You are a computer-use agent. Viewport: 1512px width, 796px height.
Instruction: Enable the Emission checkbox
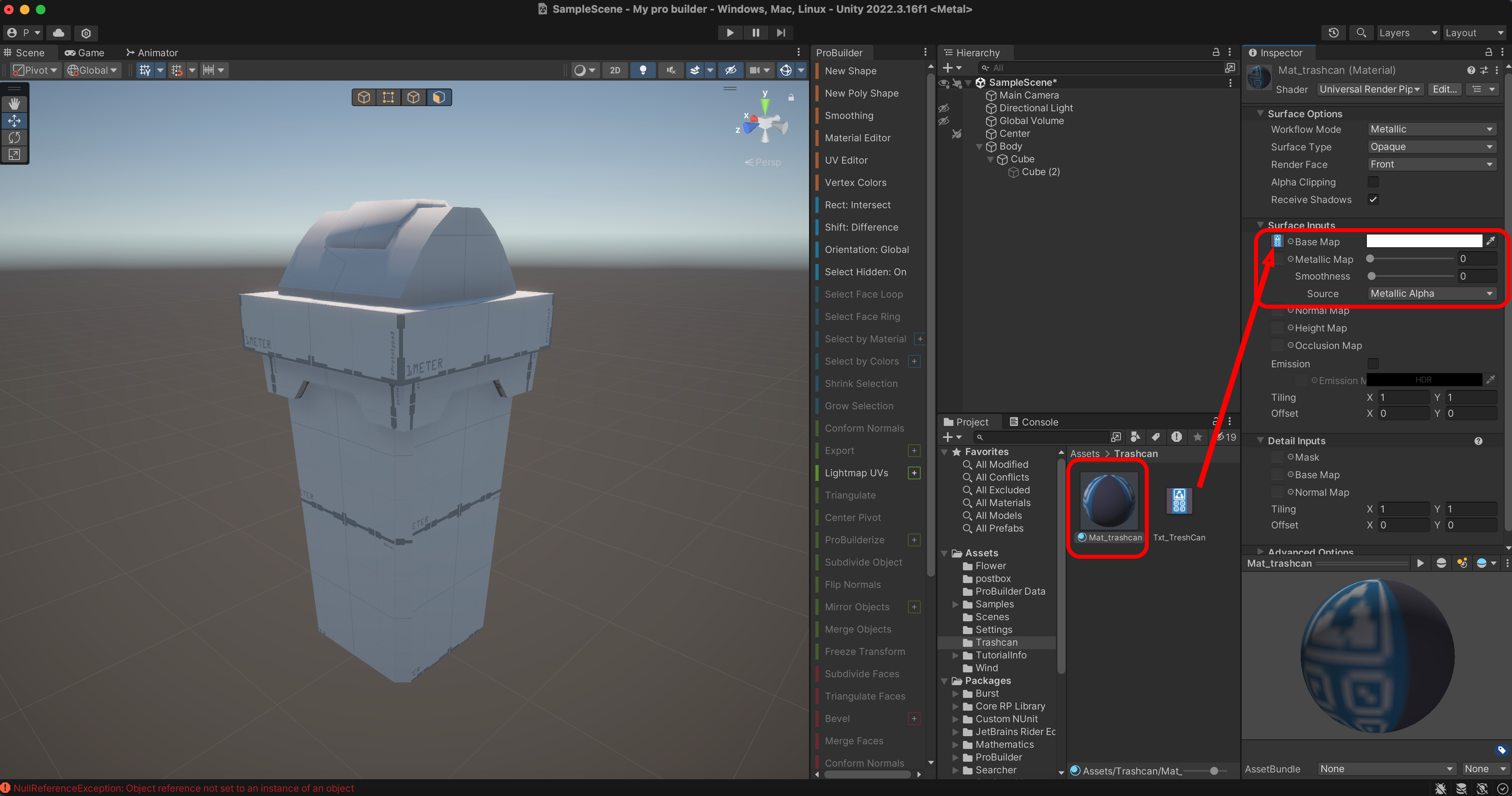pos(1373,364)
